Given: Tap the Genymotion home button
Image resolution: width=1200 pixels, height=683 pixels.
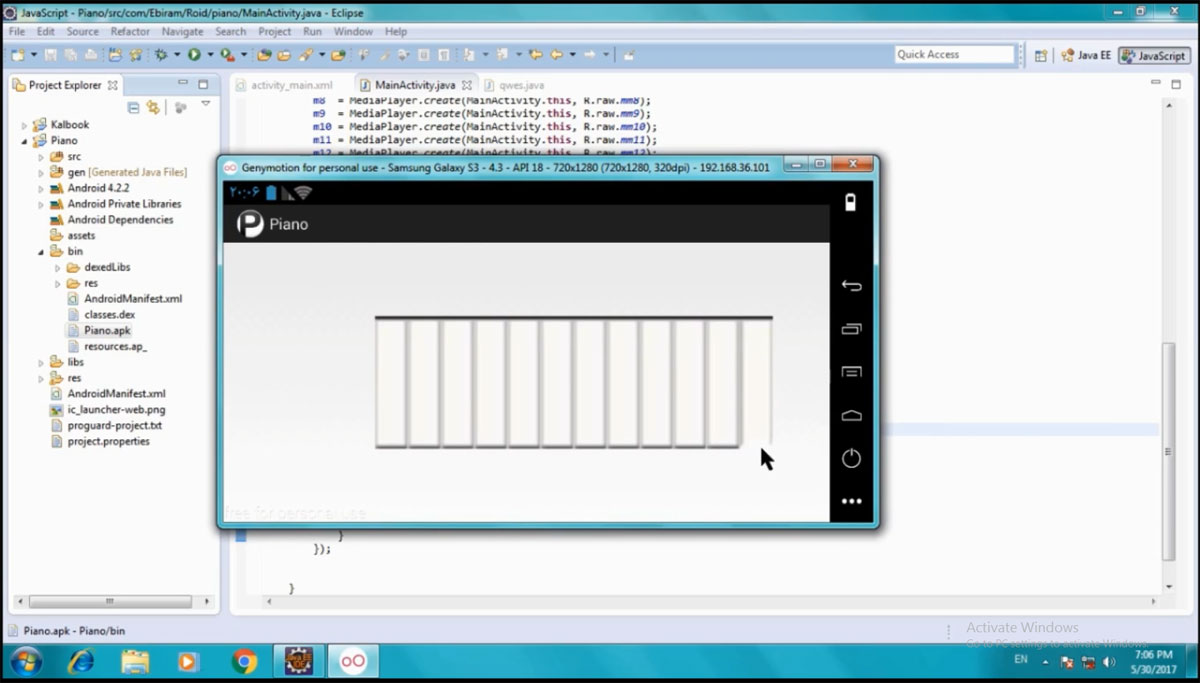Looking at the screenshot, I should point(851,415).
